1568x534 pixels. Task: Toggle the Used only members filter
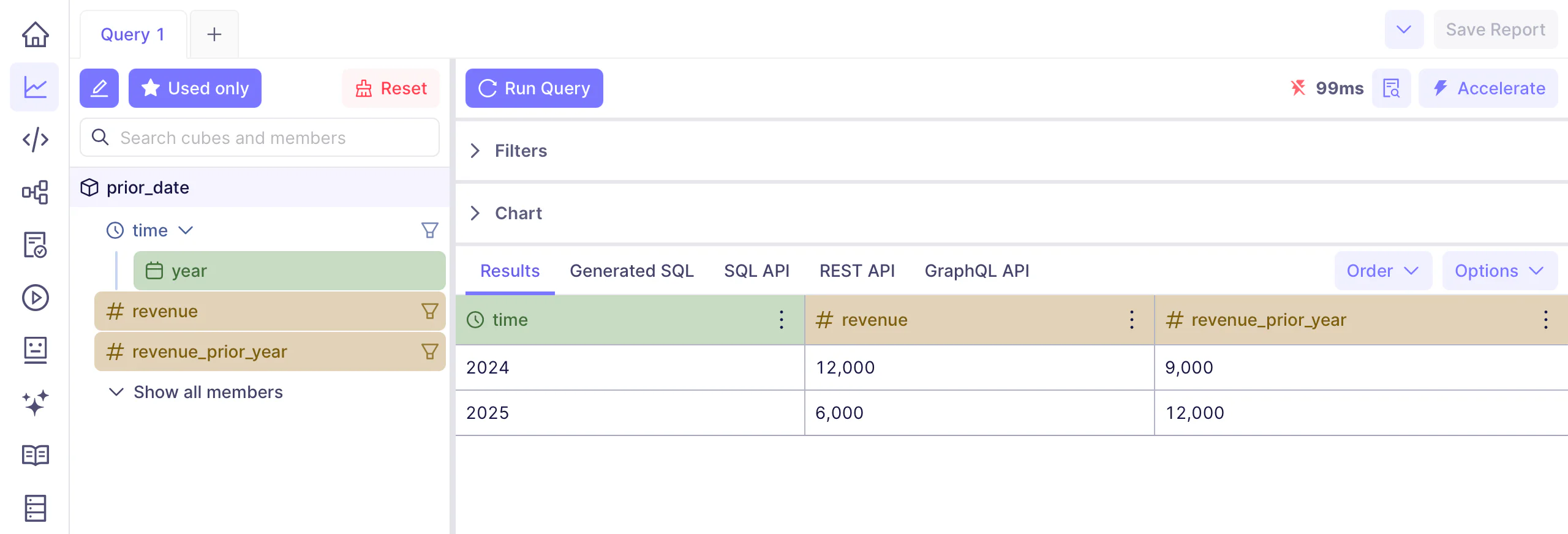tap(195, 88)
